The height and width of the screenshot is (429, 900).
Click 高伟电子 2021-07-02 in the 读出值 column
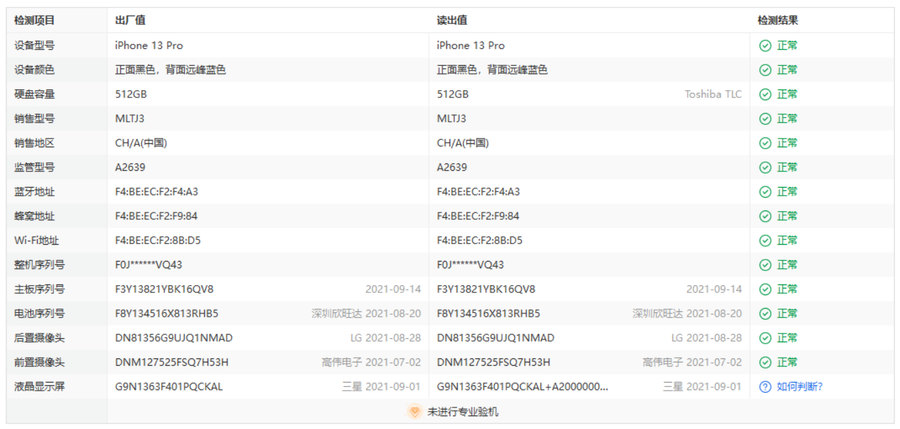[692, 362]
